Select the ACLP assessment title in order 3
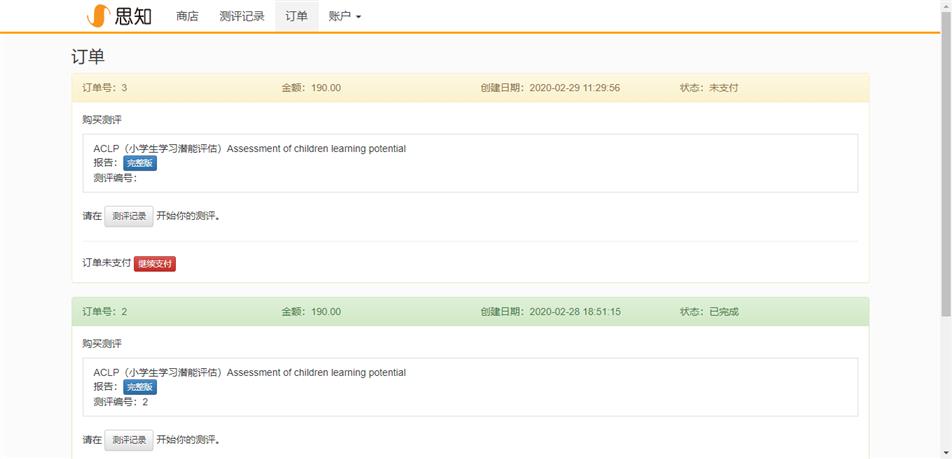The width and height of the screenshot is (952, 459). click(249, 149)
